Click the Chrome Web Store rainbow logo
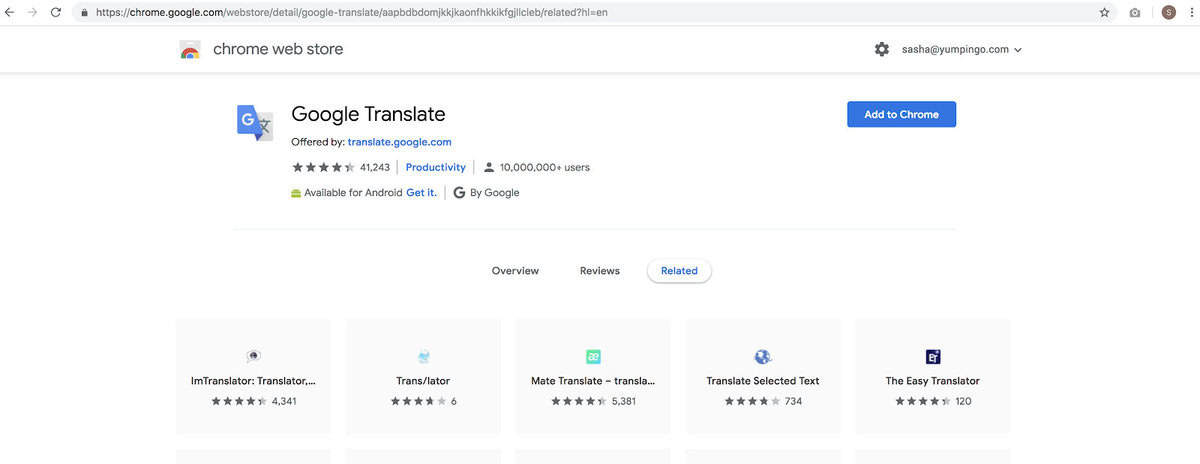Viewport: 1200px width, 464px height. (x=190, y=50)
